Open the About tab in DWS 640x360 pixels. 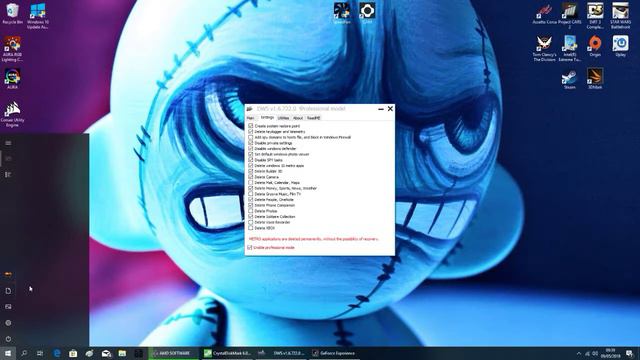point(298,118)
